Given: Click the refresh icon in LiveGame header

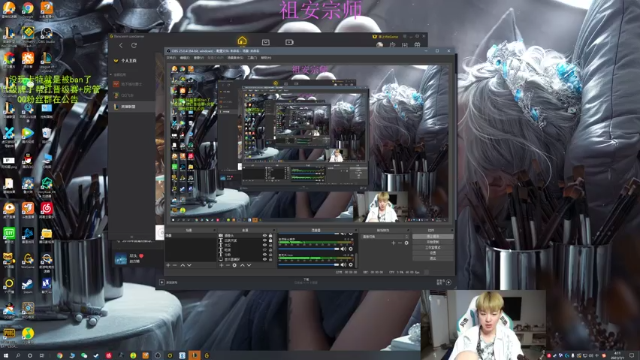Looking at the screenshot, I should pos(133,45).
